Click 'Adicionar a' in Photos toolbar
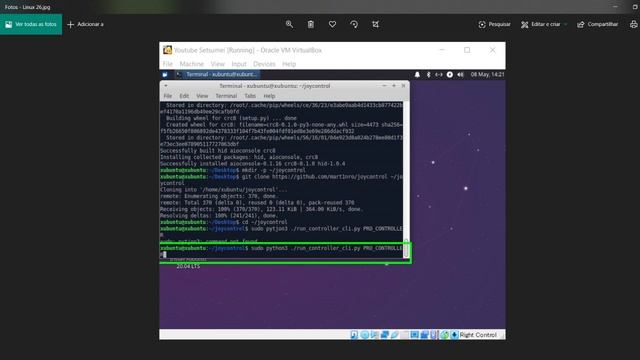Screen dimensions: 640x360 pos(85,24)
